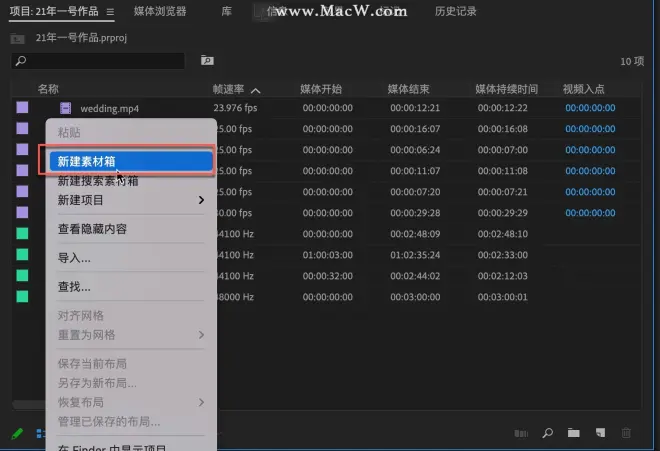The width and height of the screenshot is (660, 451).
Task: Click the wedding.mp4 file name
Action: 109,109
